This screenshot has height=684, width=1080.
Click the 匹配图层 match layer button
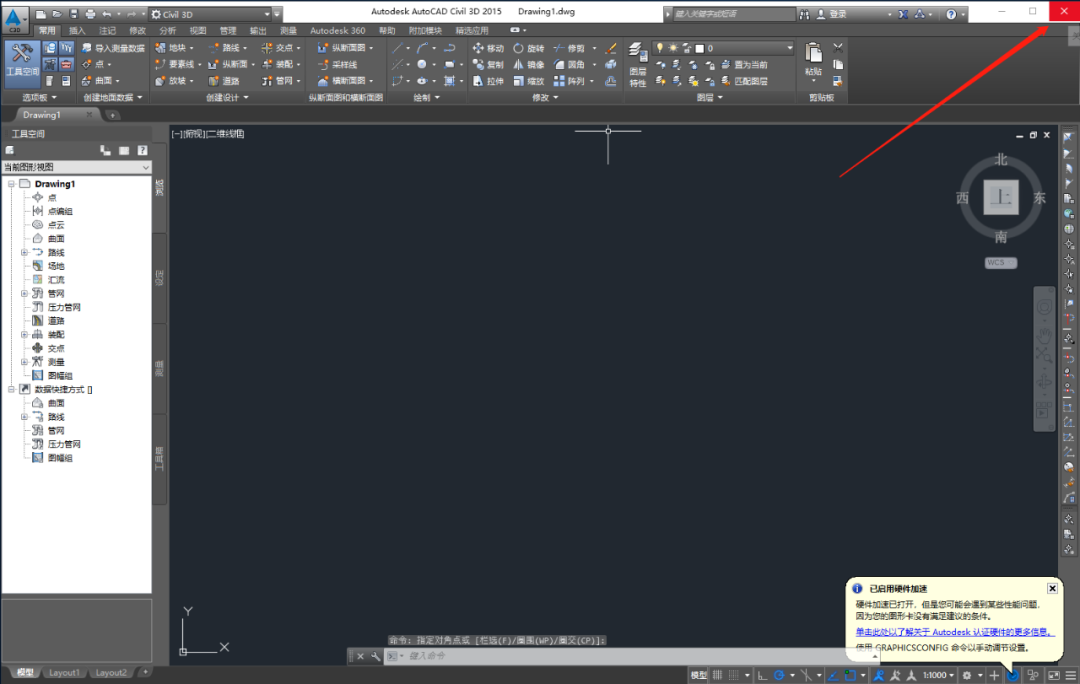pyautogui.click(x=745, y=81)
